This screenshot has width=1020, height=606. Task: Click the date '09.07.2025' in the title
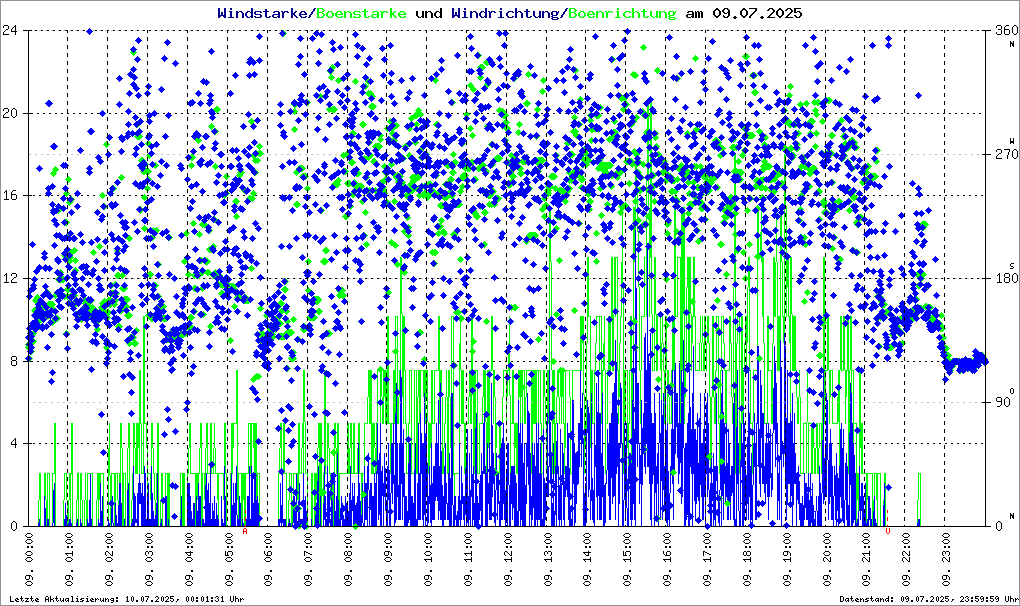757,14
